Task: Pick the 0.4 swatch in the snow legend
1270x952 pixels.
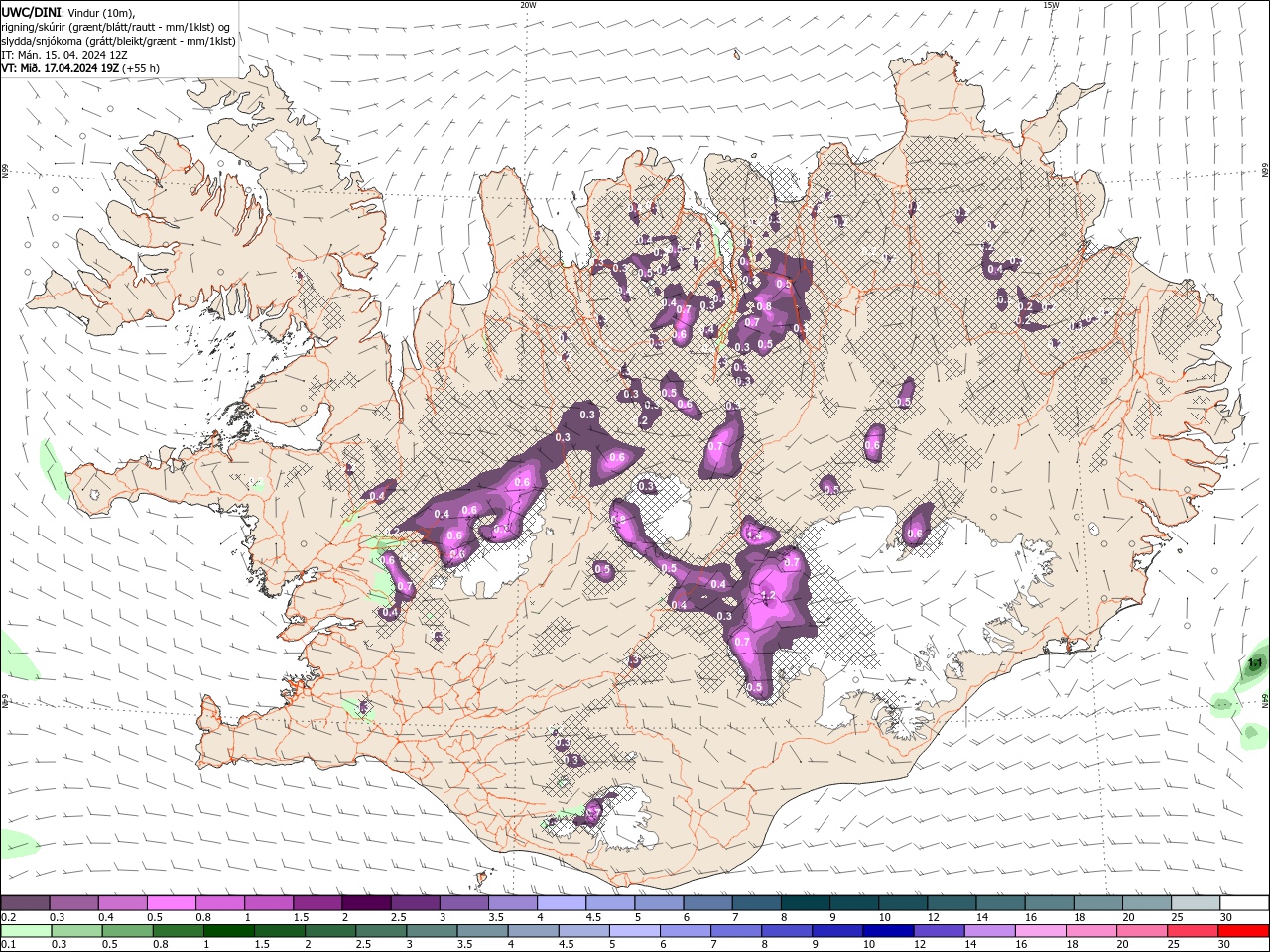Action: tap(122, 902)
